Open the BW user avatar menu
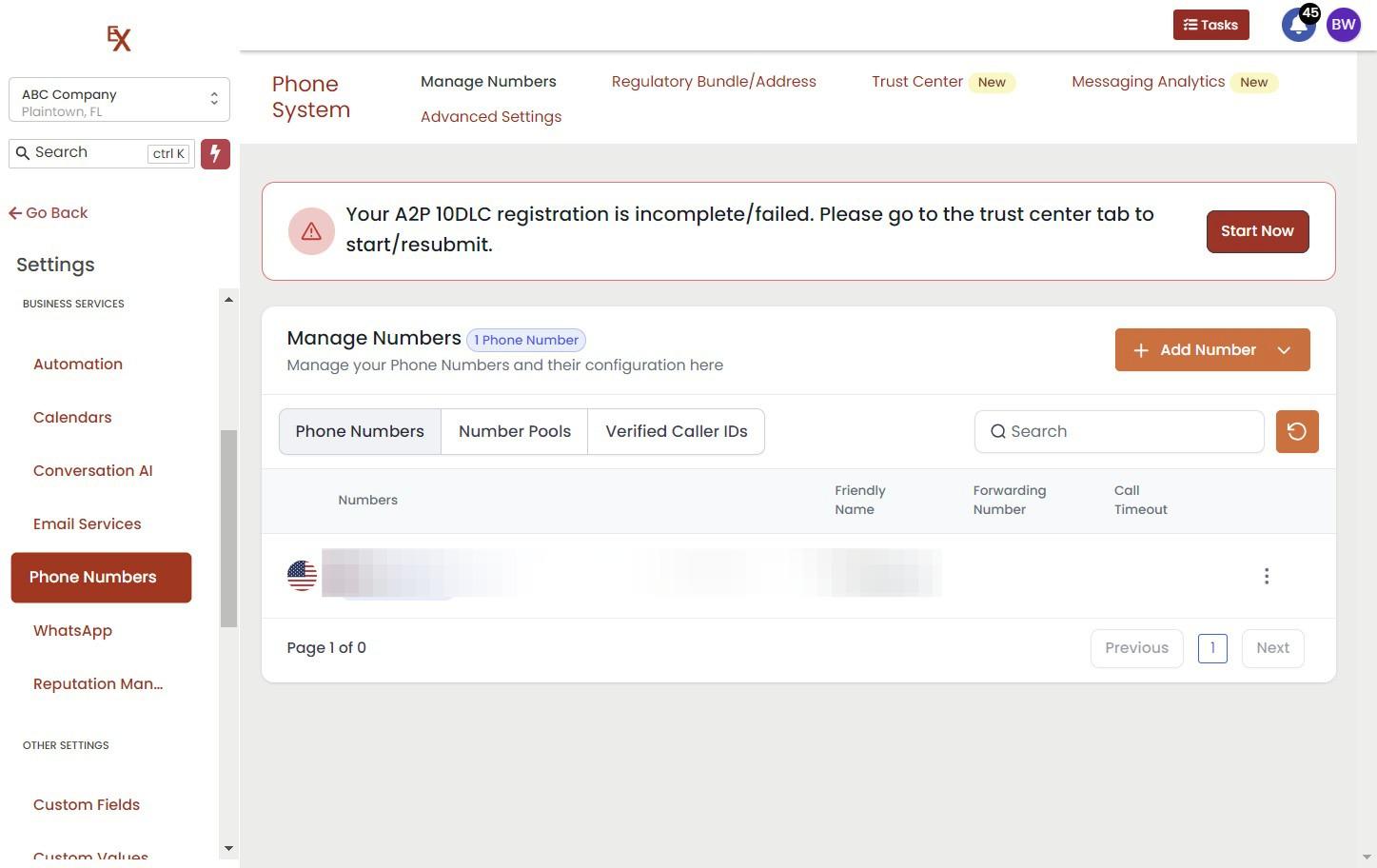Viewport: 1377px width, 868px height. point(1343,26)
